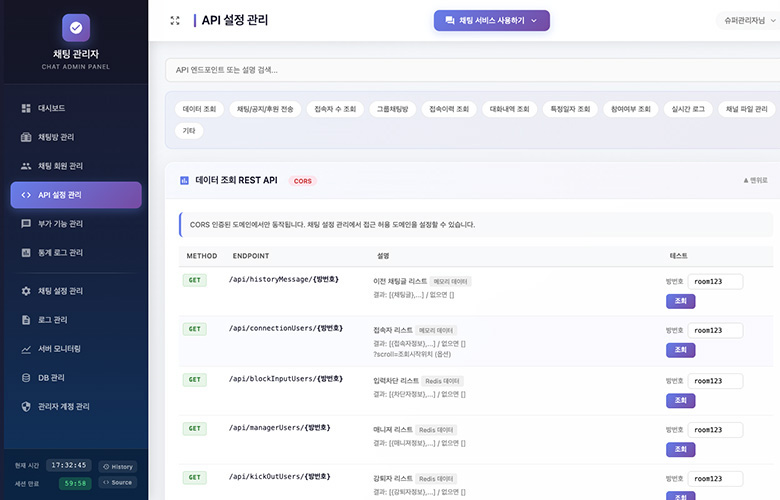
Task: Click the DB 관리 database icon
Action: (x=26, y=378)
